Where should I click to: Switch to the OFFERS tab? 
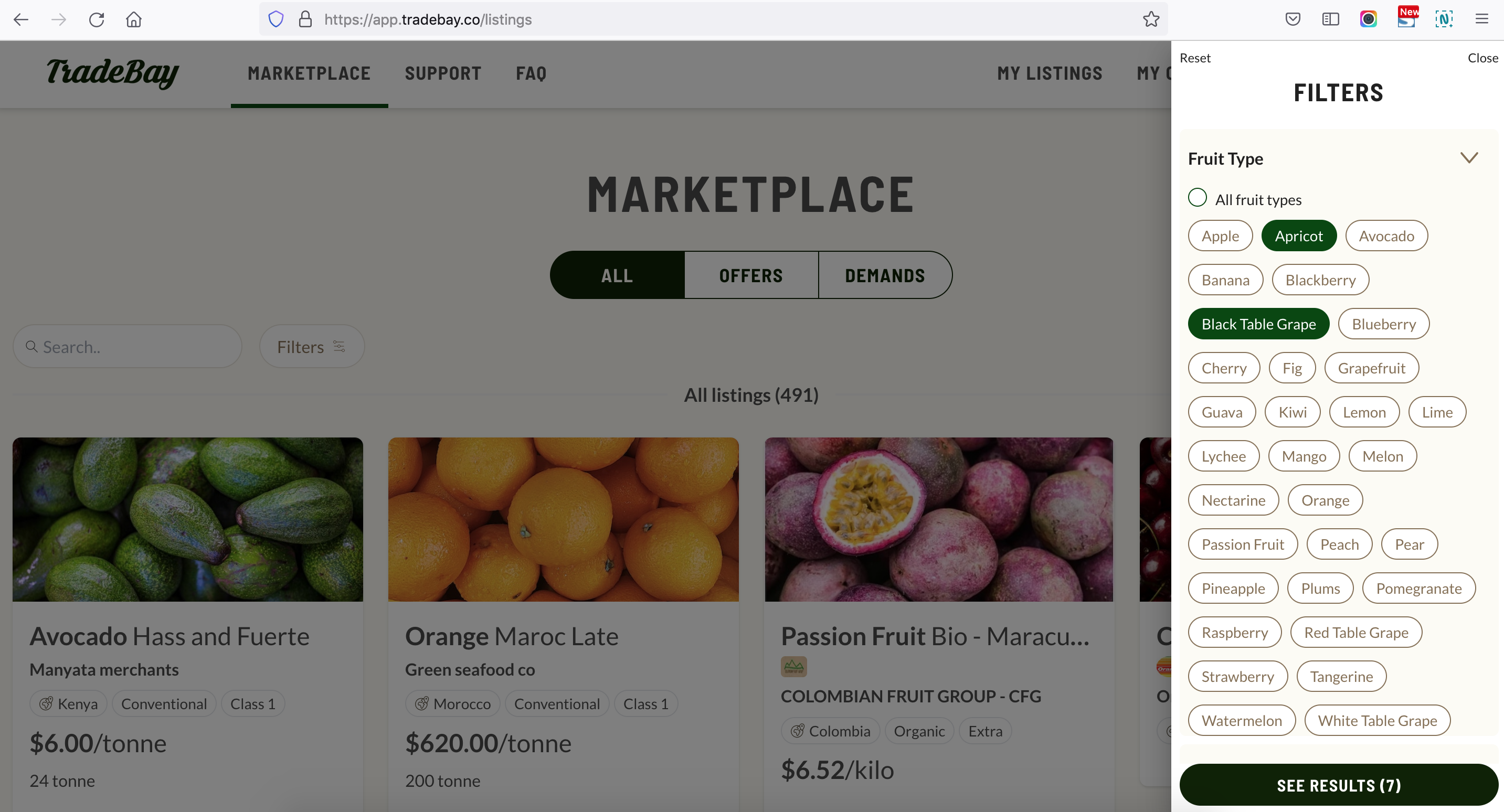click(751, 275)
